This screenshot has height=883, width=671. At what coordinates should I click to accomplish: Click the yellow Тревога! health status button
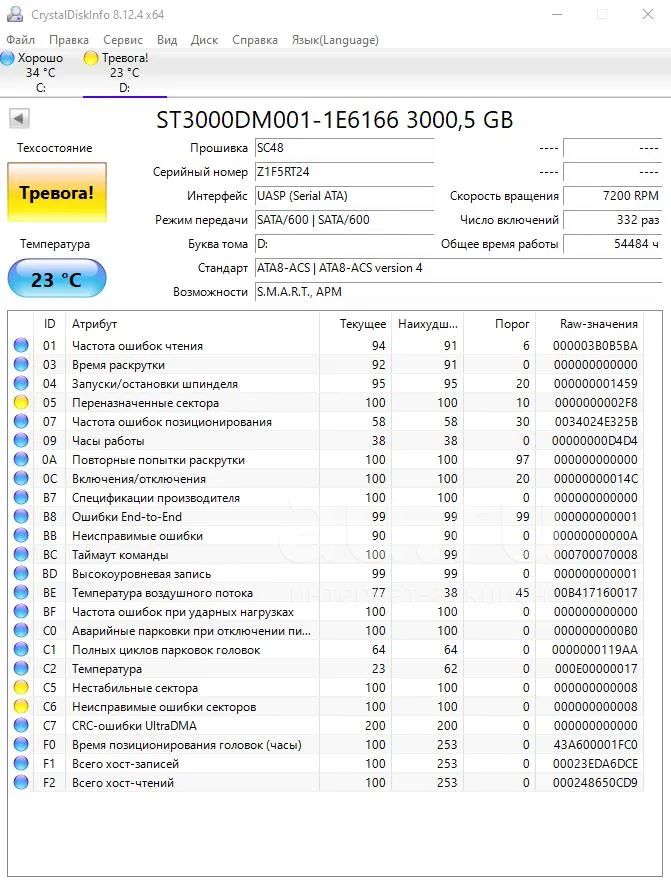(x=57, y=193)
